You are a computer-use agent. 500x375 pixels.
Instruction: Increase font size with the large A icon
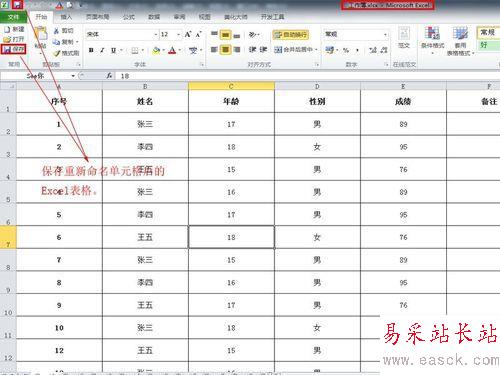(188, 34)
